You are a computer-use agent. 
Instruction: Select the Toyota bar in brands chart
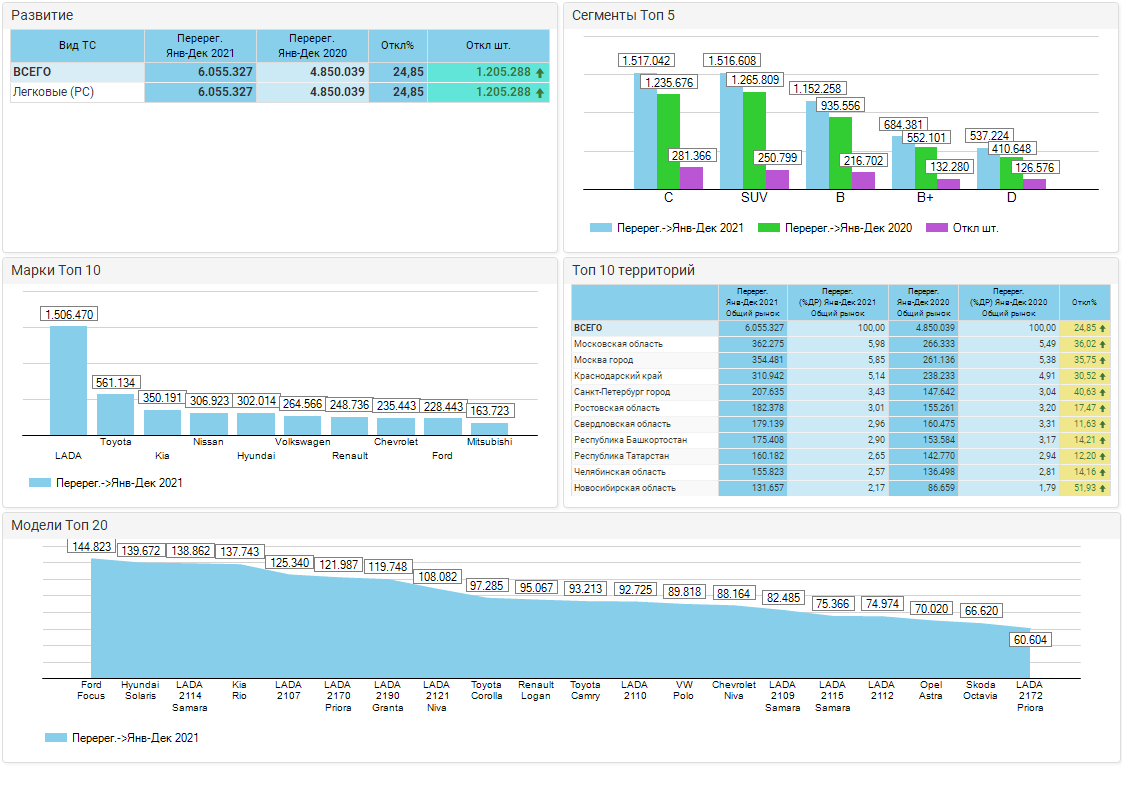(115, 413)
